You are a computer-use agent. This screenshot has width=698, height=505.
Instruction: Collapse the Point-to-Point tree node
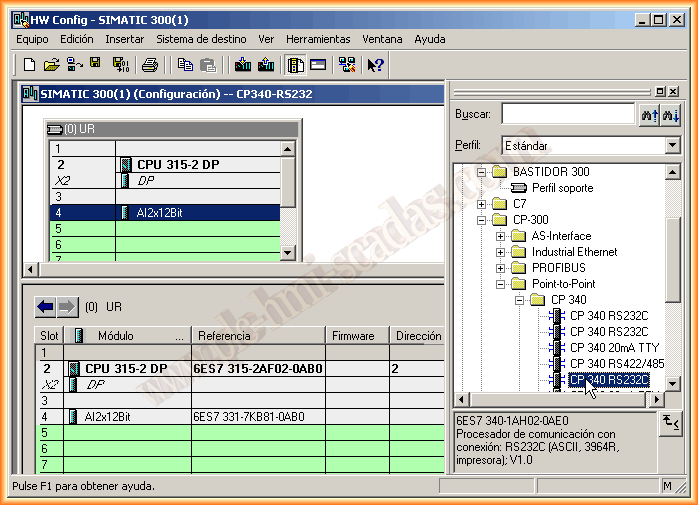501,284
